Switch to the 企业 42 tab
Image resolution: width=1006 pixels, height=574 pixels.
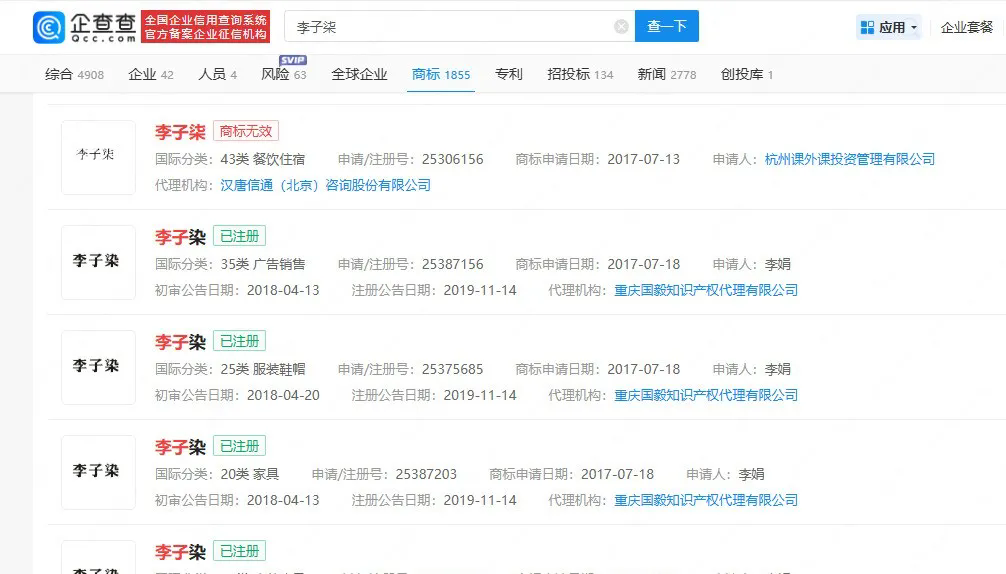[x=151, y=74]
